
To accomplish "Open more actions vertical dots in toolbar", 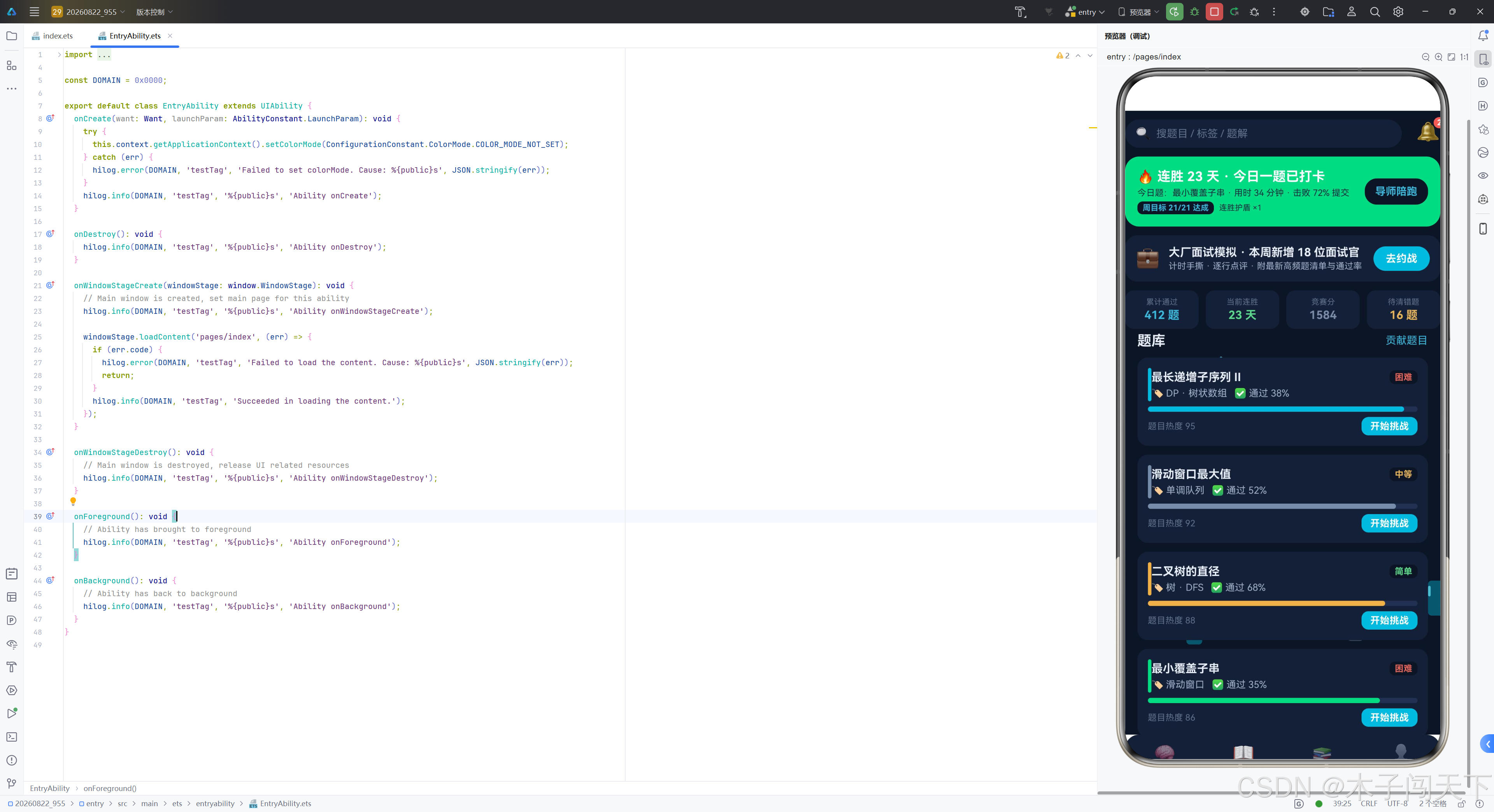I will (x=1274, y=12).
